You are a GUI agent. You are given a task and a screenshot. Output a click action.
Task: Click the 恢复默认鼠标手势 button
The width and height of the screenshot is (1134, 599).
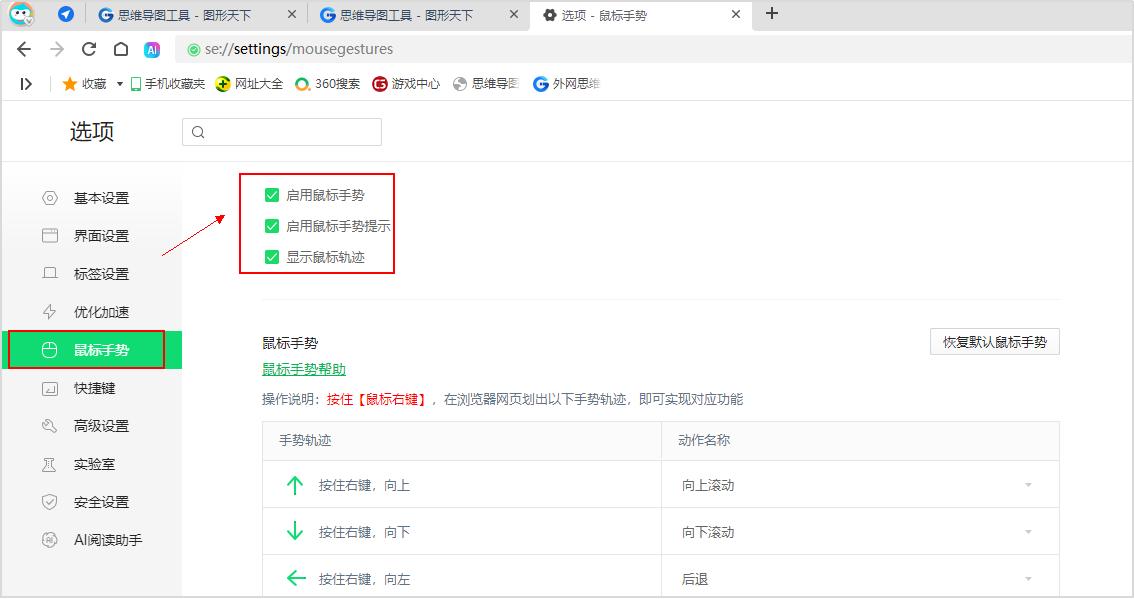click(994, 342)
